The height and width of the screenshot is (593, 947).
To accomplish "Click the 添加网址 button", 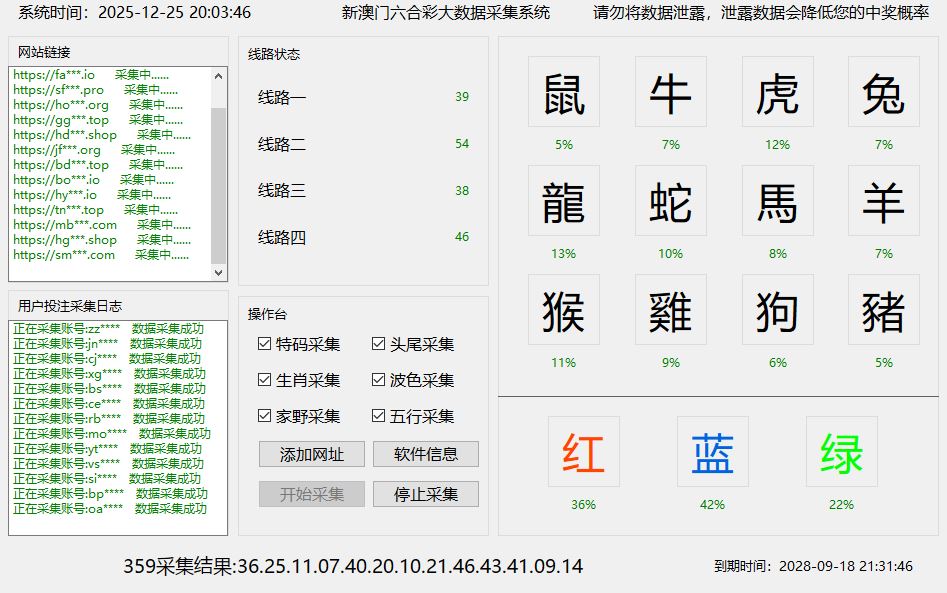I will (x=311, y=455).
